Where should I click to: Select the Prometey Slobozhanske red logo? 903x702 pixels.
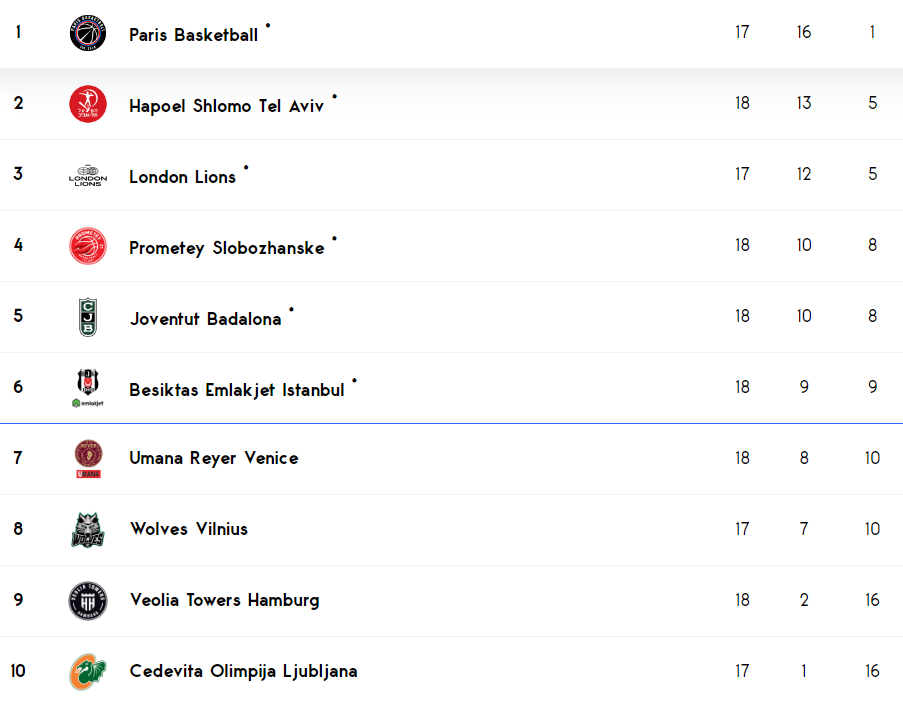[x=88, y=246]
